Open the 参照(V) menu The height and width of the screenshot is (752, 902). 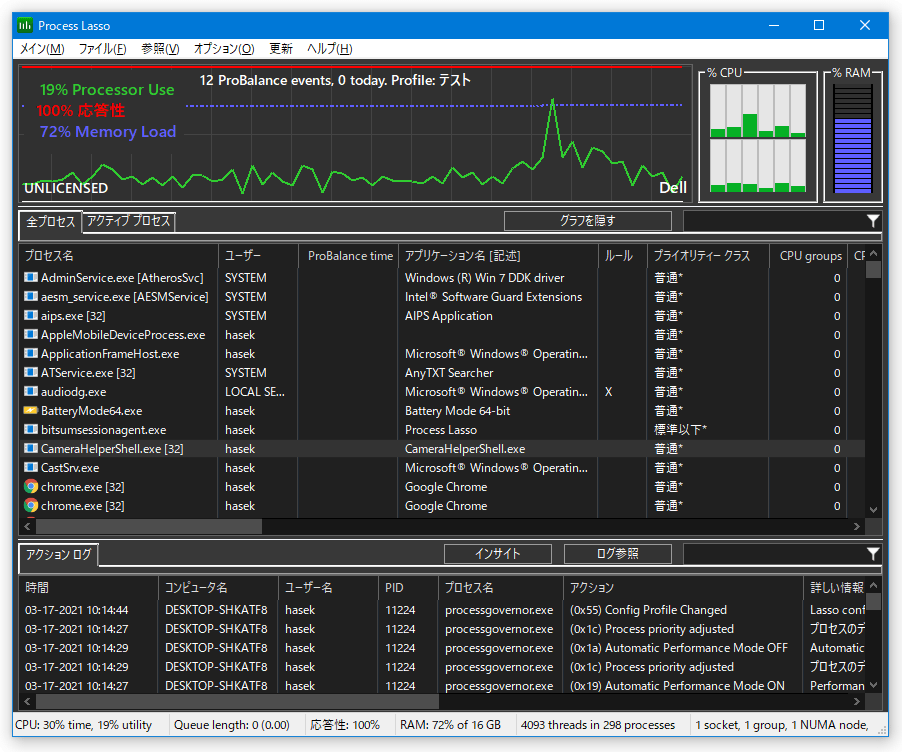(160, 49)
